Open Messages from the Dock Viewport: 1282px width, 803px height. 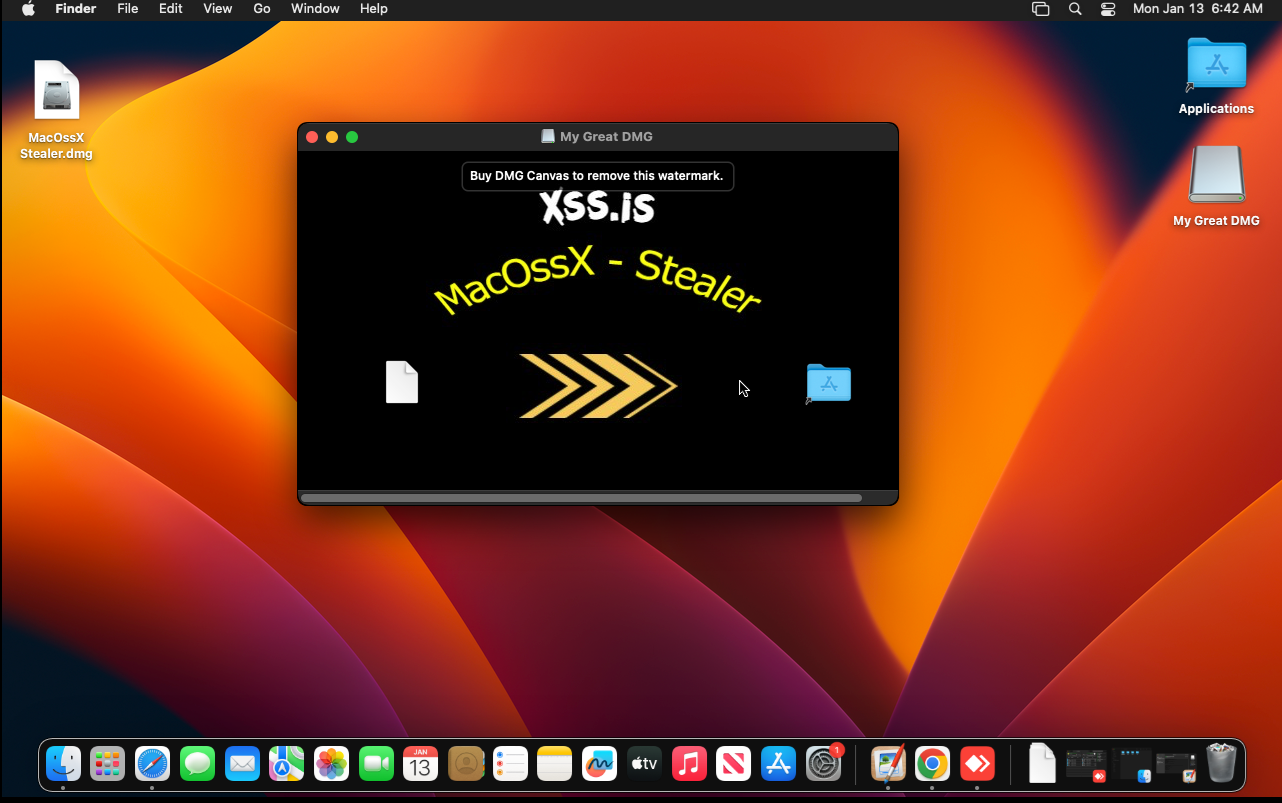(x=198, y=765)
